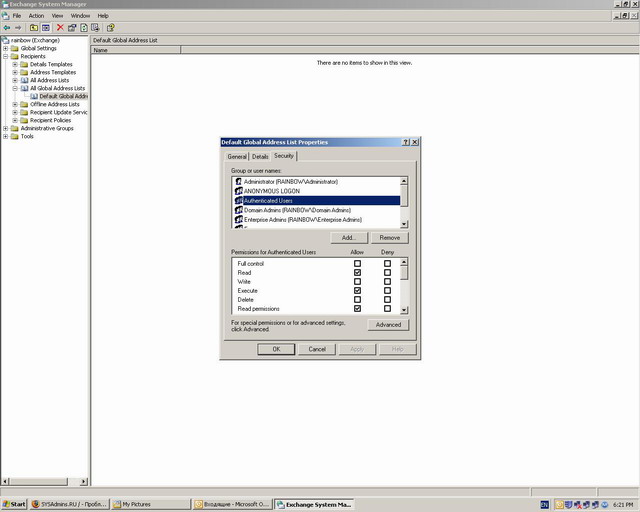Expand the Details Templates node
The image size is (640, 512).
coord(15,64)
